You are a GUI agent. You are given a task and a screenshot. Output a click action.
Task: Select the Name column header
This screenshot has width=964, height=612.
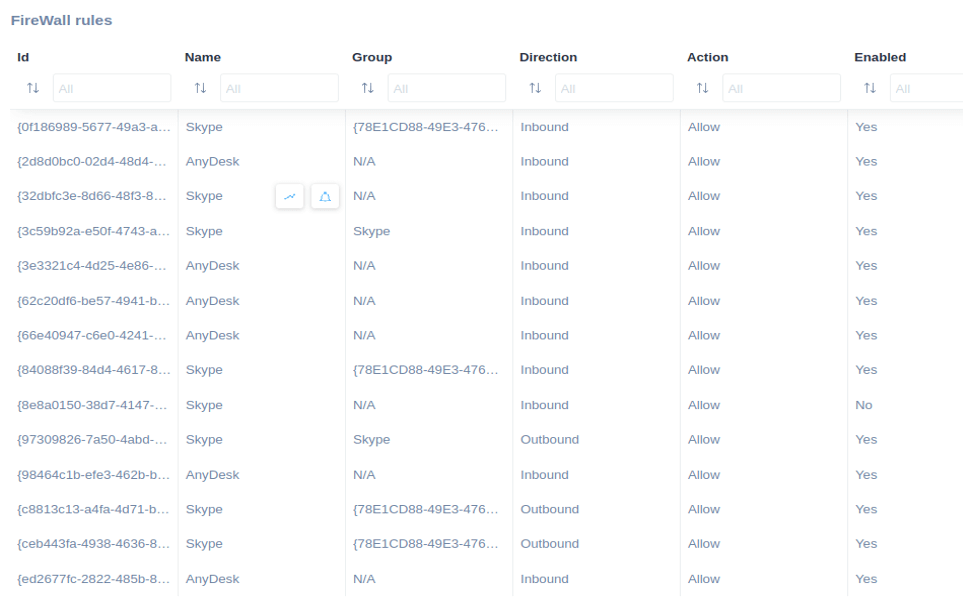coord(203,57)
